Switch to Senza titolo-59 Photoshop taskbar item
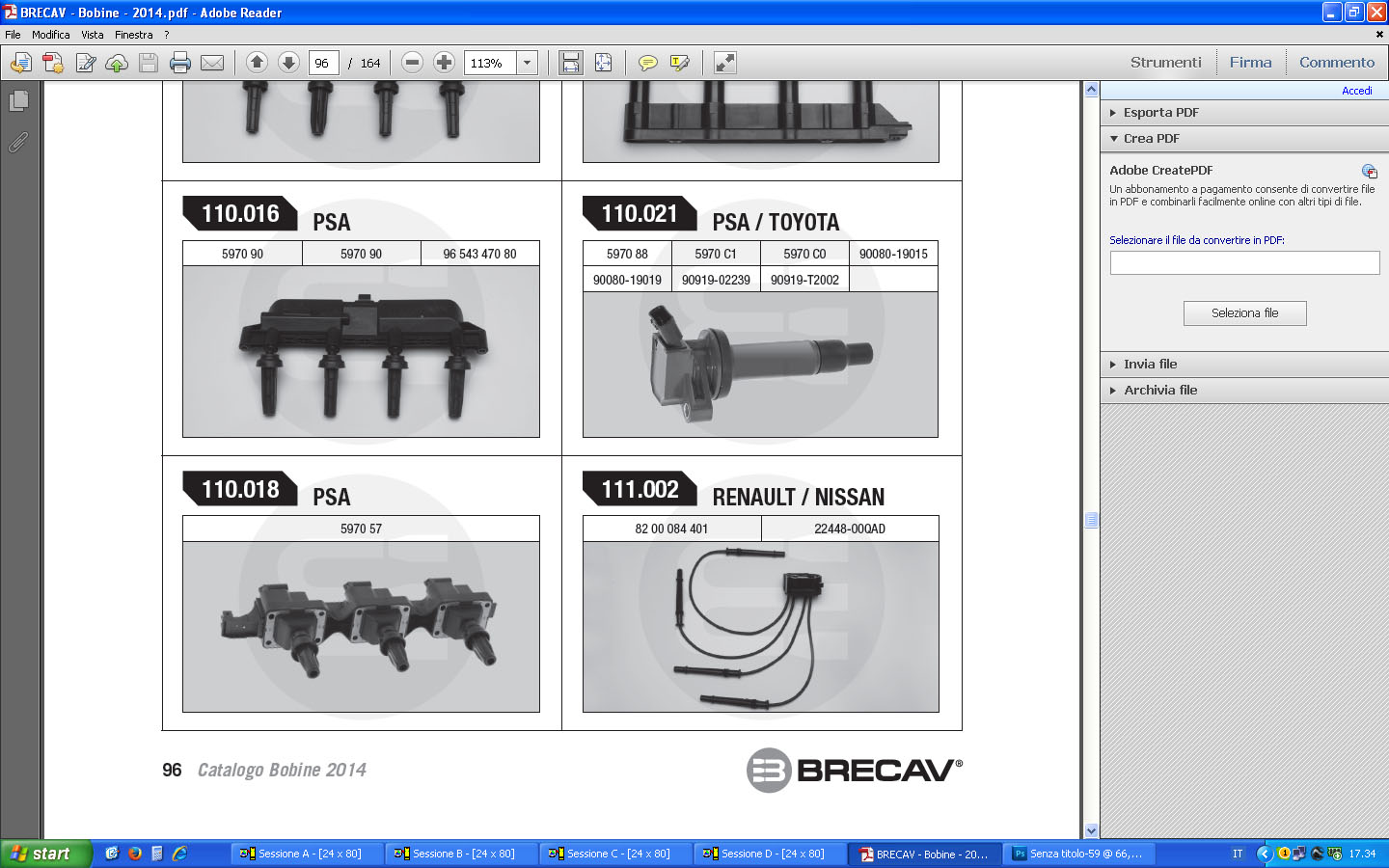Screen dimensions: 1389x868 coord(1079,854)
